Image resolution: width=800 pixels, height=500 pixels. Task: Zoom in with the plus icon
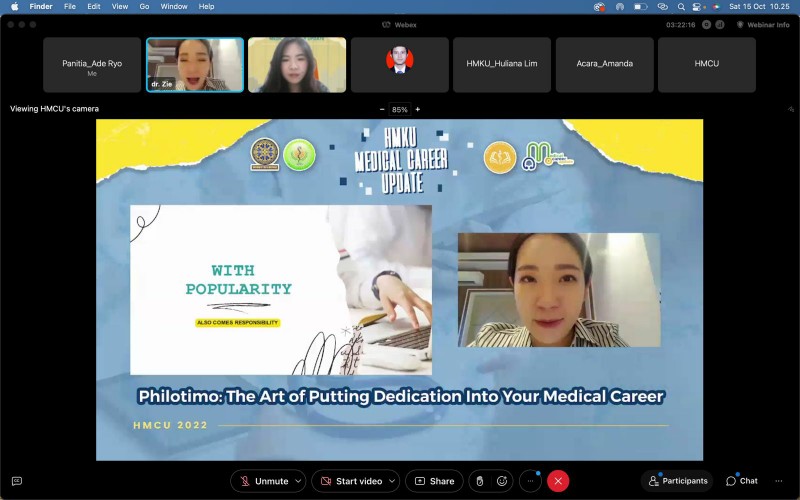click(418, 109)
